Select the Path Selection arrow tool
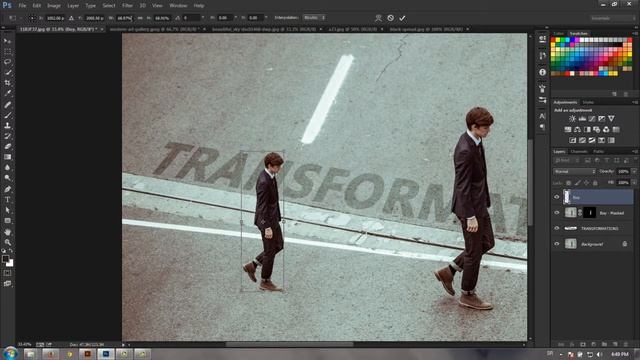Screen dimensions: 640x360 coord(7,210)
